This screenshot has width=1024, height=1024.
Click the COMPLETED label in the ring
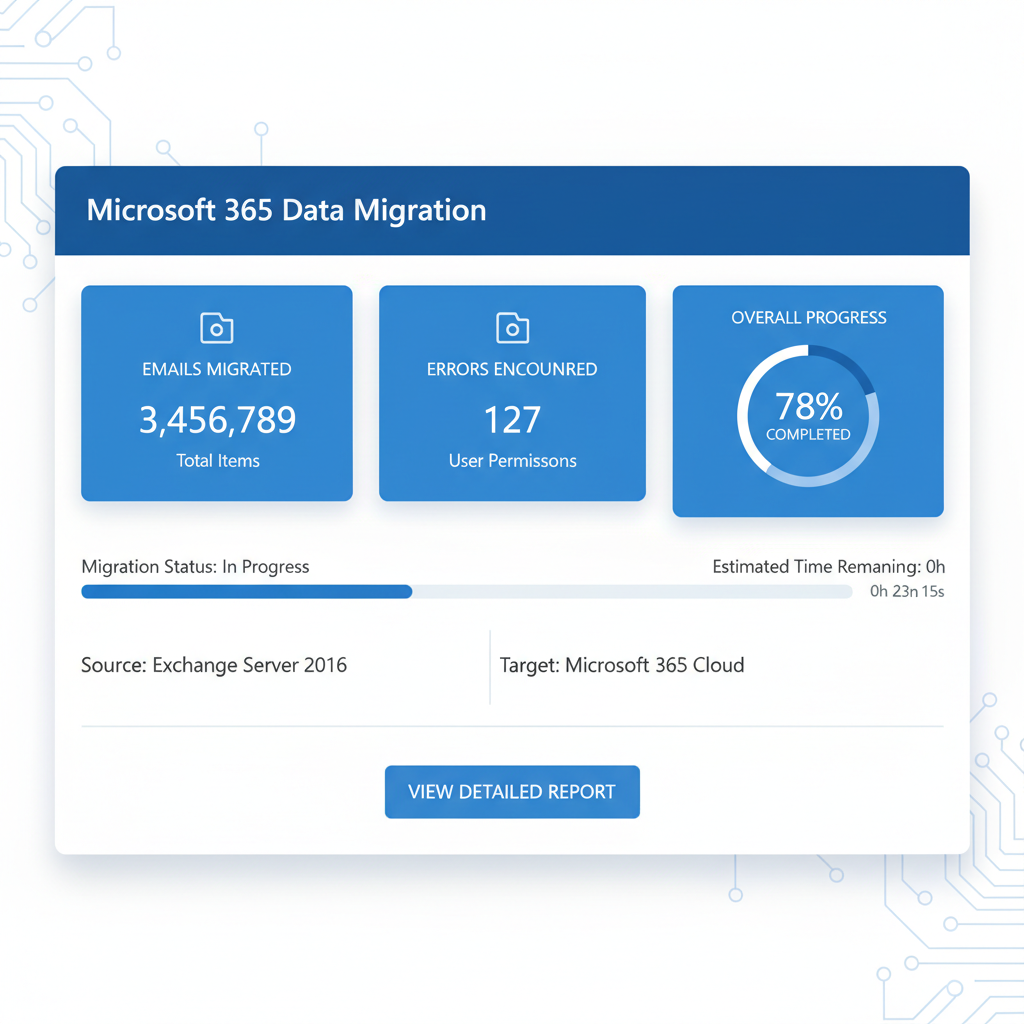point(808,434)
